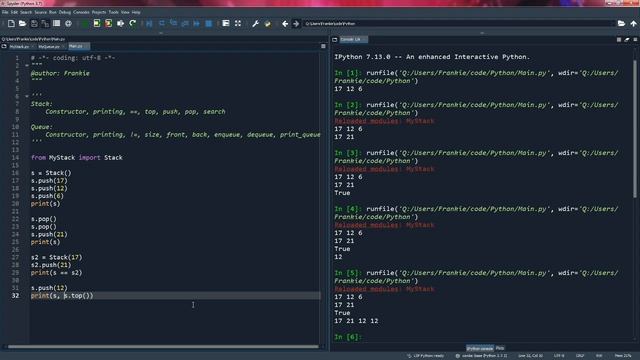Click the symbol finder icon
The image size is (640, 360).
[x=68, y=24]
